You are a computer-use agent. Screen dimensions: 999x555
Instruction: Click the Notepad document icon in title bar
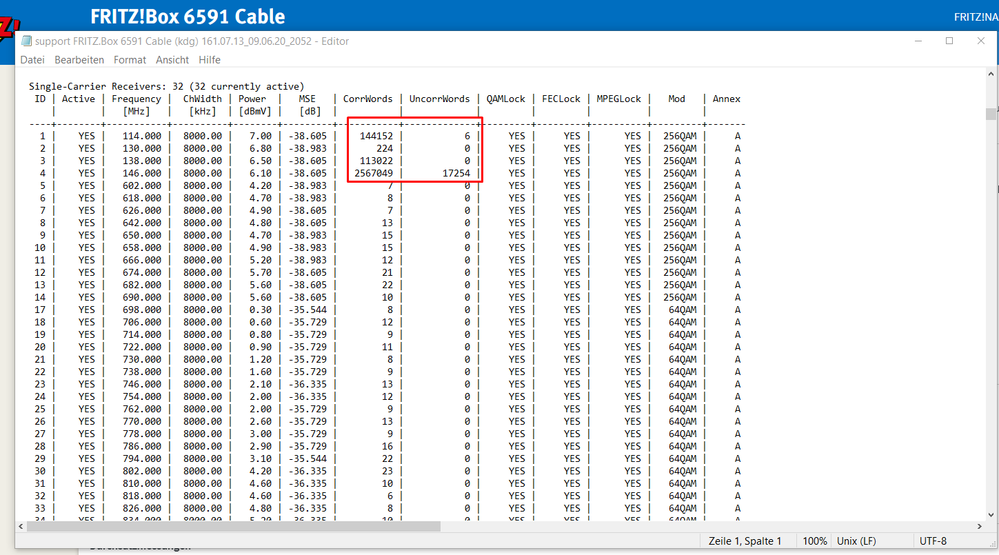(26, 41)
